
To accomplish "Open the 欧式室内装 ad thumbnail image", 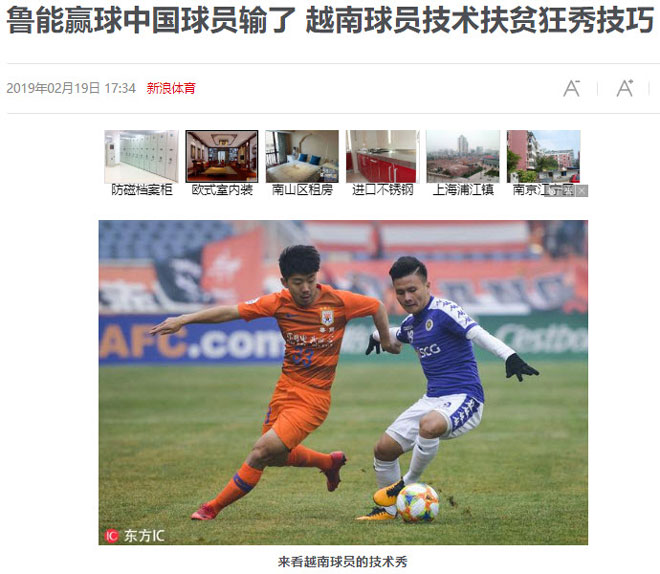I will (222, 156).
